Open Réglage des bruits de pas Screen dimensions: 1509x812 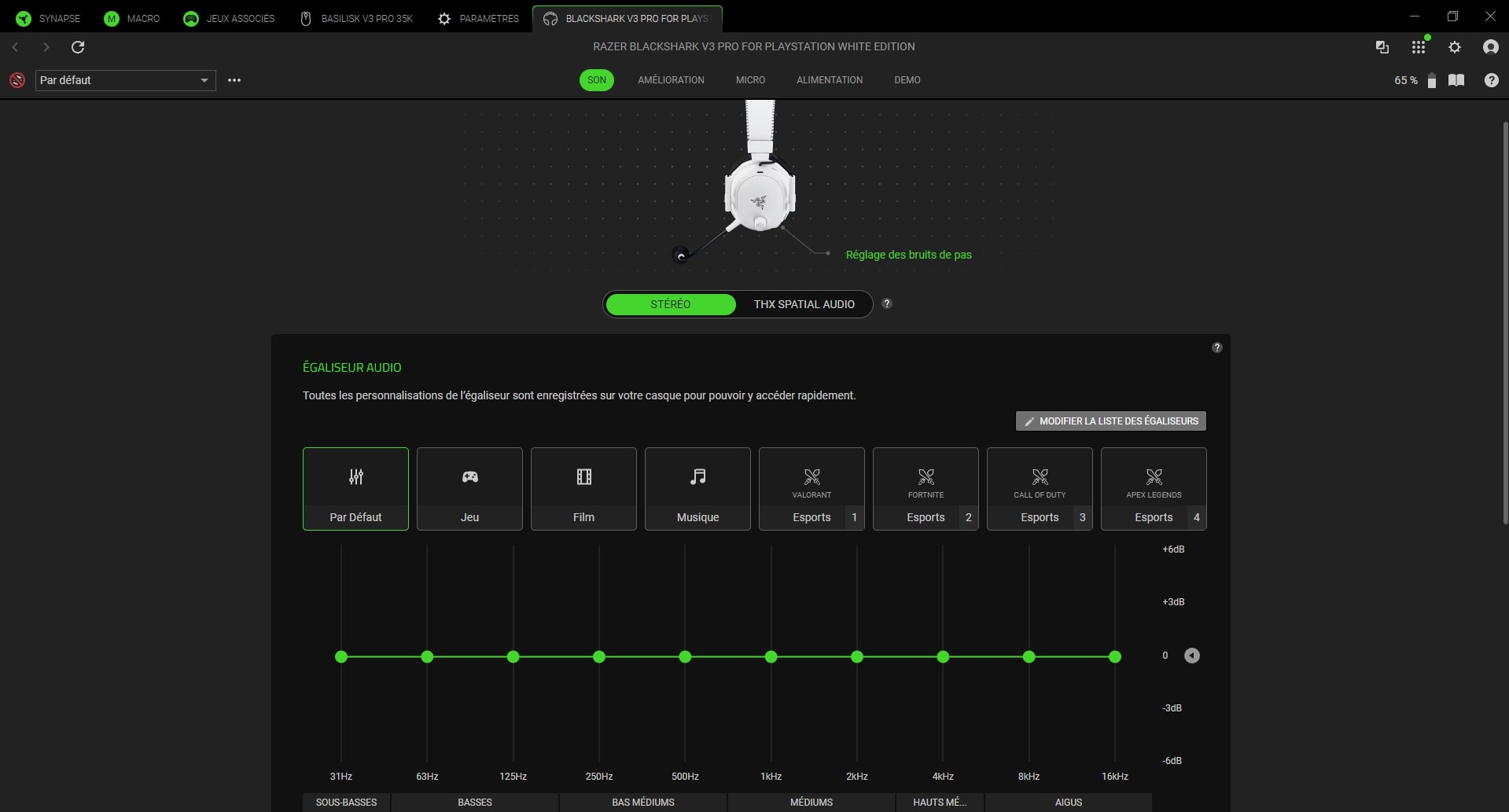coord(908,255)
